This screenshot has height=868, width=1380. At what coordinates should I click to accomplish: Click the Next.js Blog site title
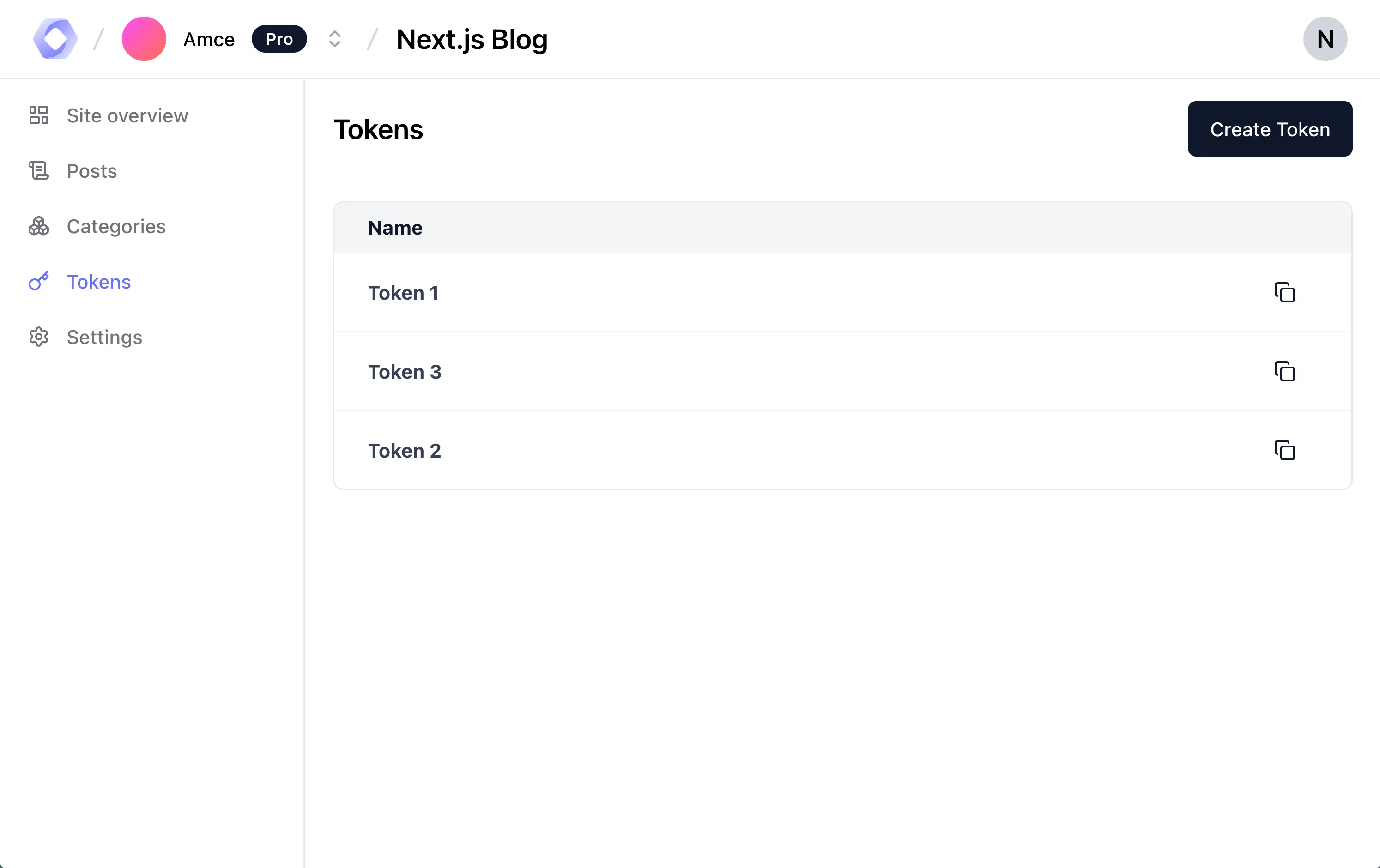tap(472, 40)
